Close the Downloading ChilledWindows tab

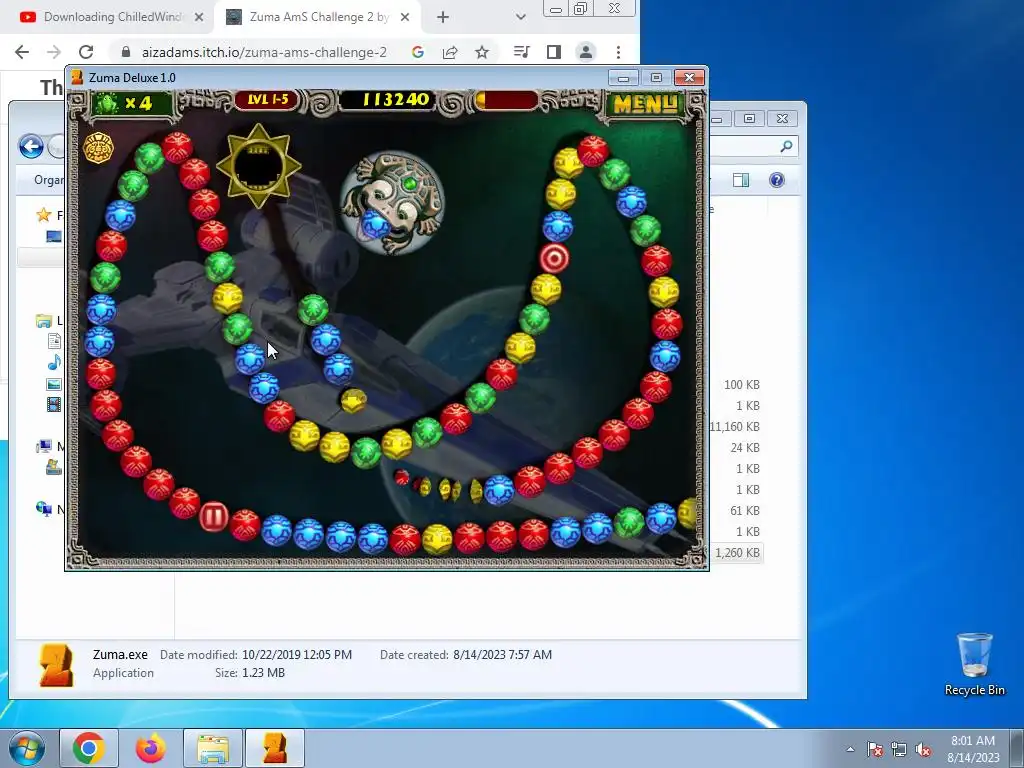pyautogui.click(x=199, y=17)
